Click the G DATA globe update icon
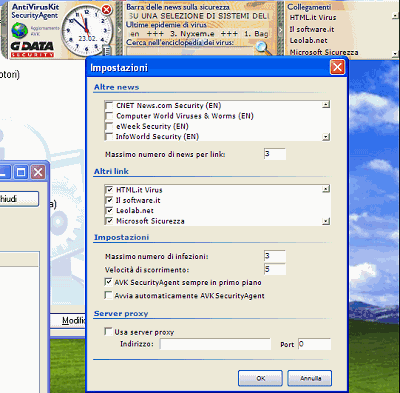 tap(20, 31)
